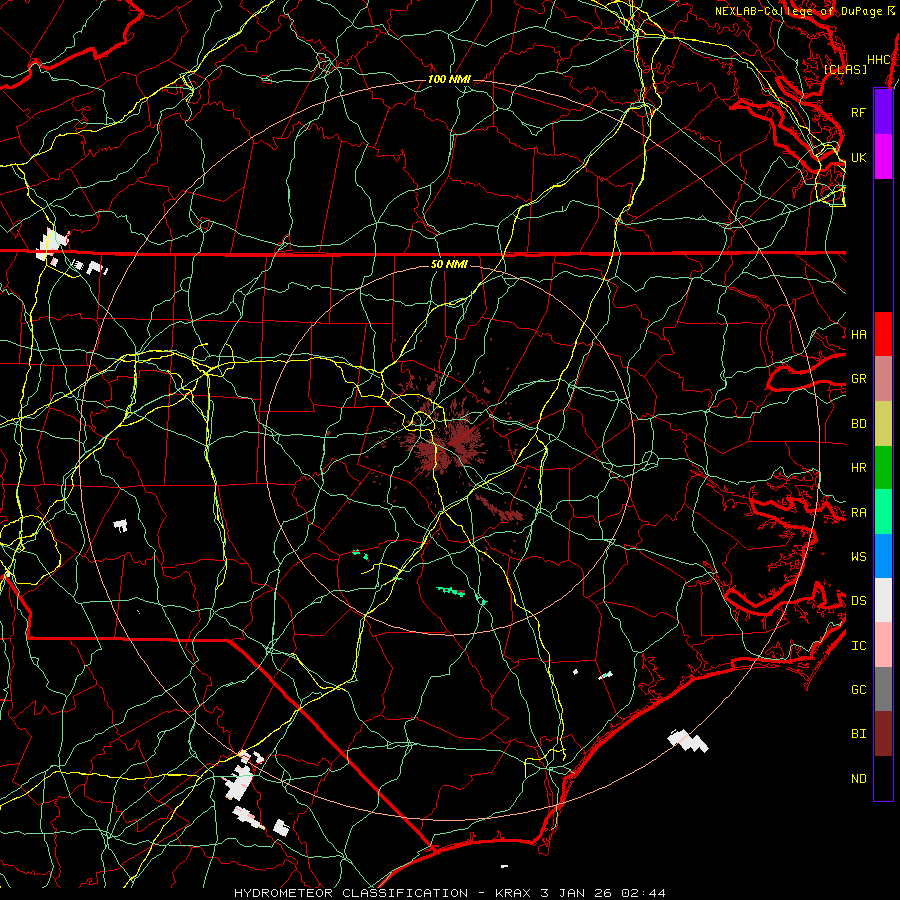The height and width of the screenshot is (900, 900).
Task: Click the brown BI legend swatch
Action: click(x=883, y=734)
